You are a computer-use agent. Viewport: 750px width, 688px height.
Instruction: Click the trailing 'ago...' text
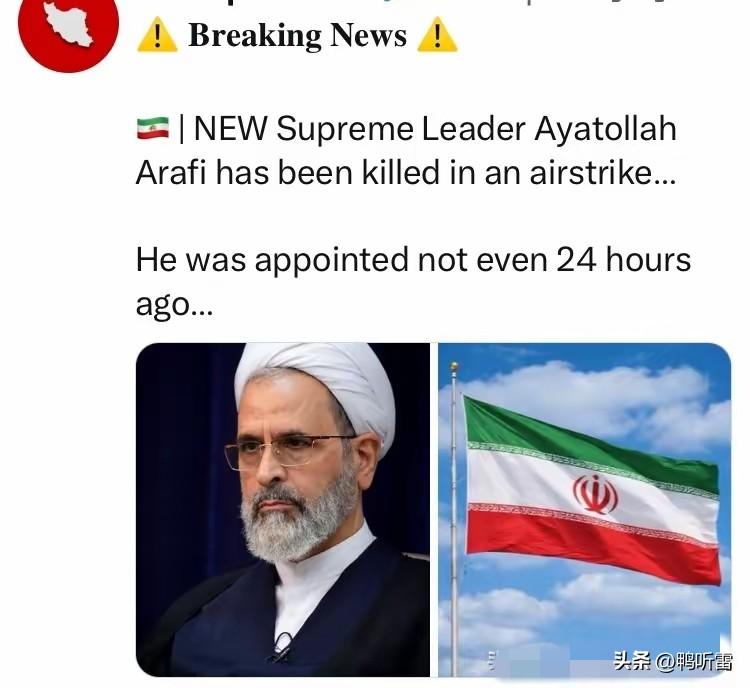click(x=174, y=304)
